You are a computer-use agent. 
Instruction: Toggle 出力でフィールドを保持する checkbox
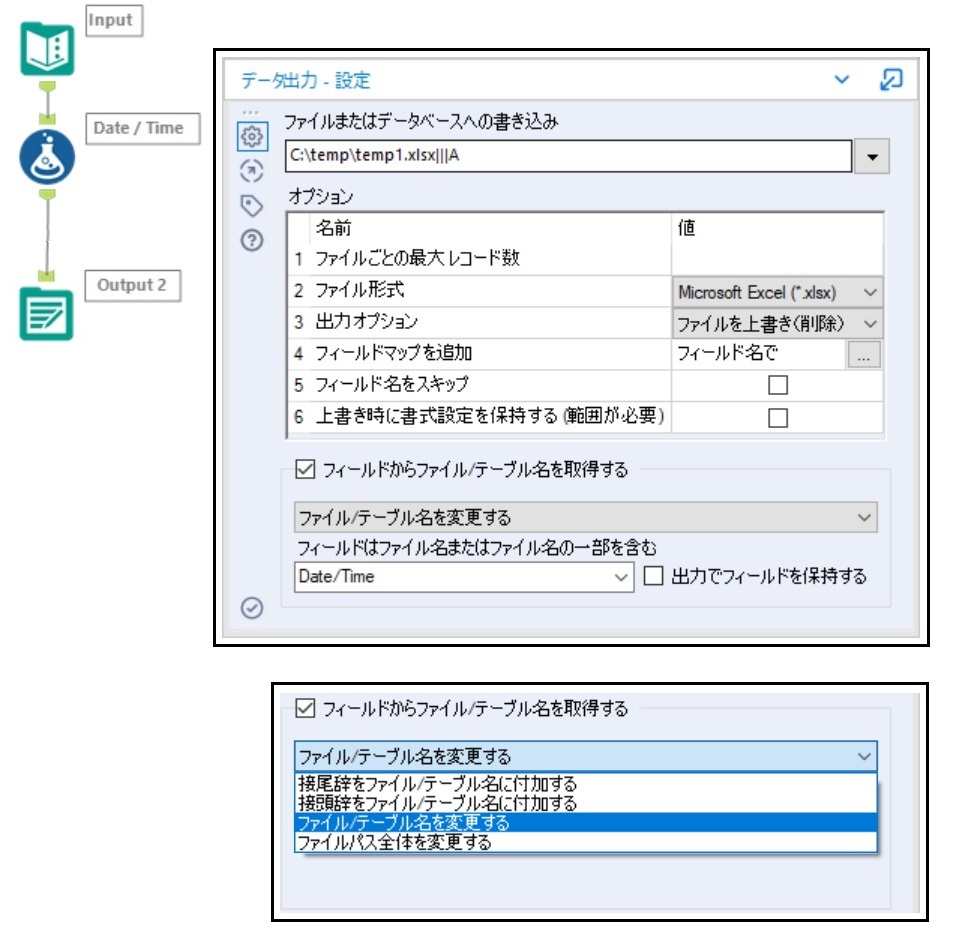[x=653, y=576]
